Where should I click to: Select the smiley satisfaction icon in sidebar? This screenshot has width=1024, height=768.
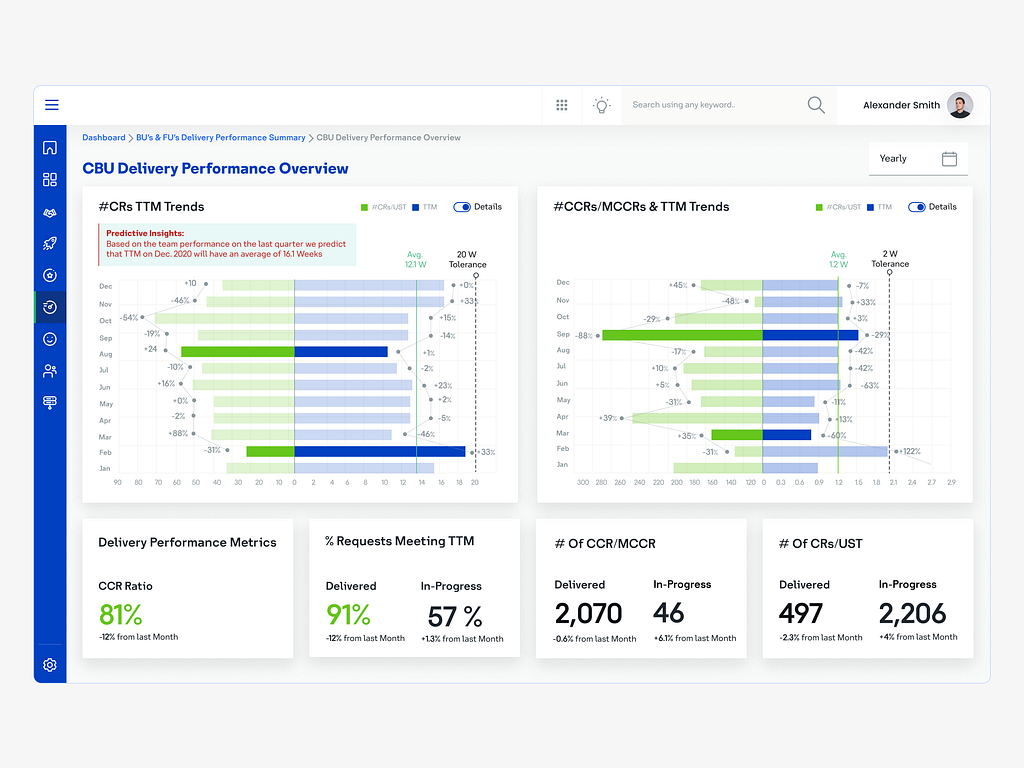(50, 339)
